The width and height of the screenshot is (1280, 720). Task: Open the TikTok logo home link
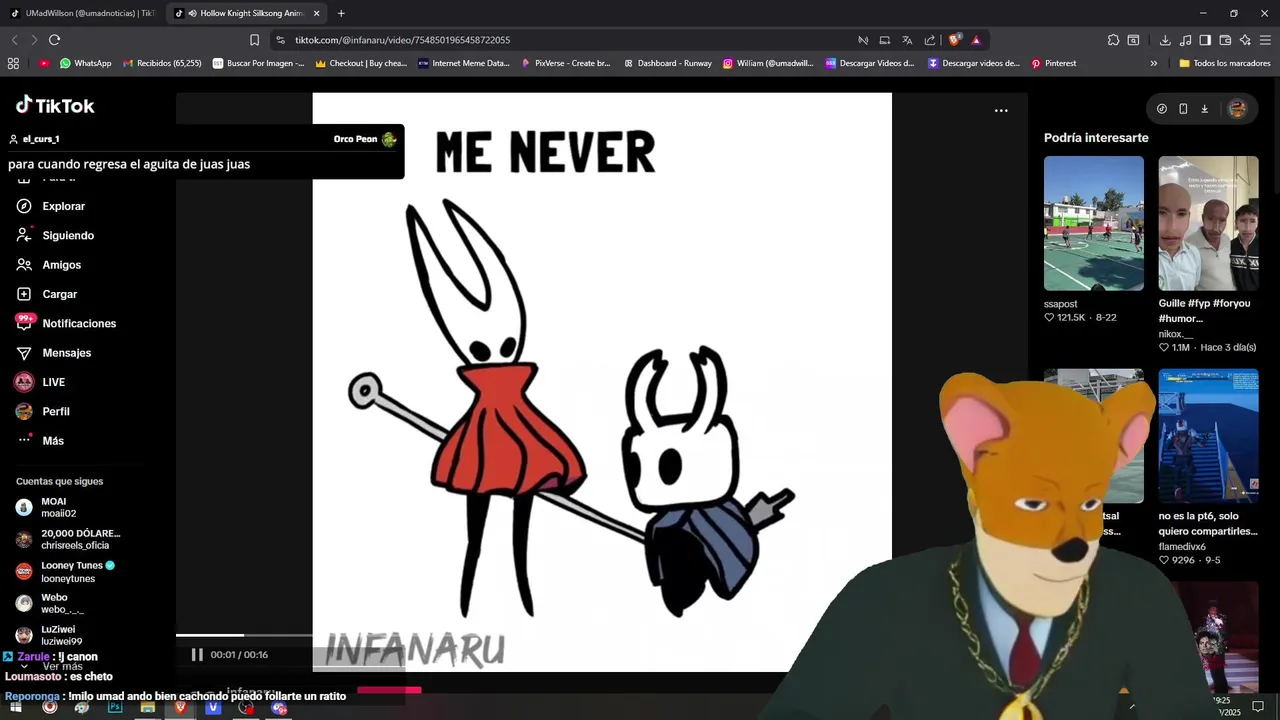(55, 105)
